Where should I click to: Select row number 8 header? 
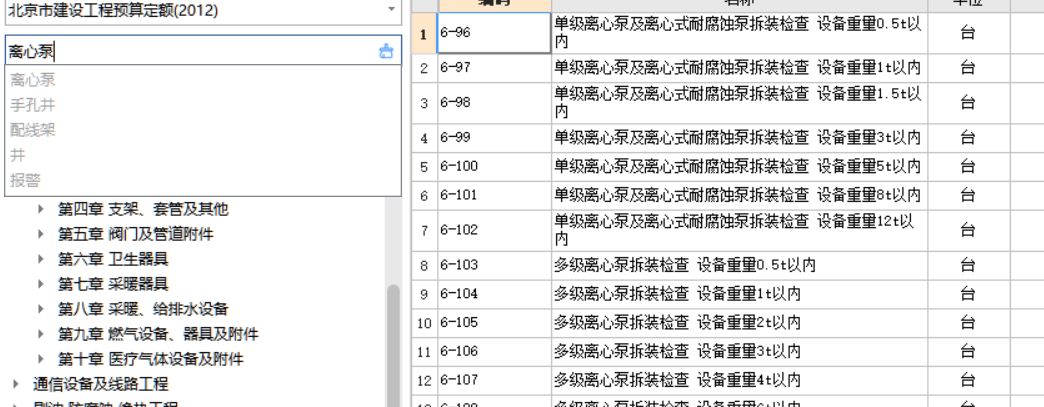pos(424,265)
